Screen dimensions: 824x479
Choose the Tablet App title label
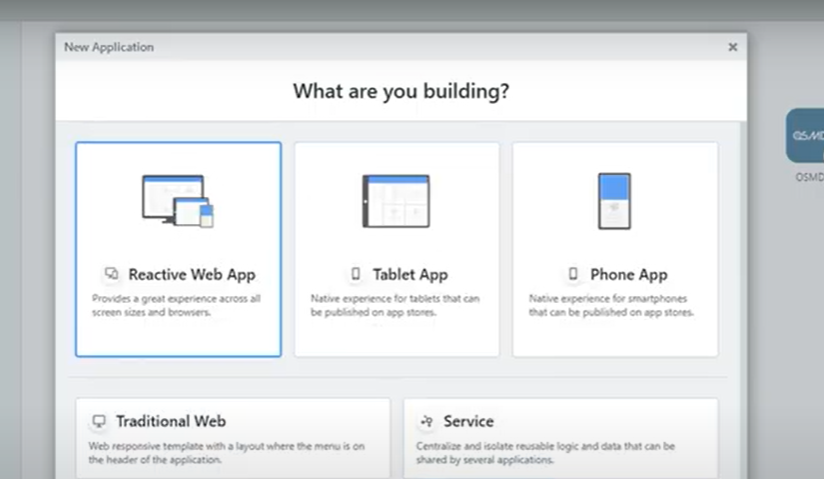pyautogui.click(x=410, y=274)
